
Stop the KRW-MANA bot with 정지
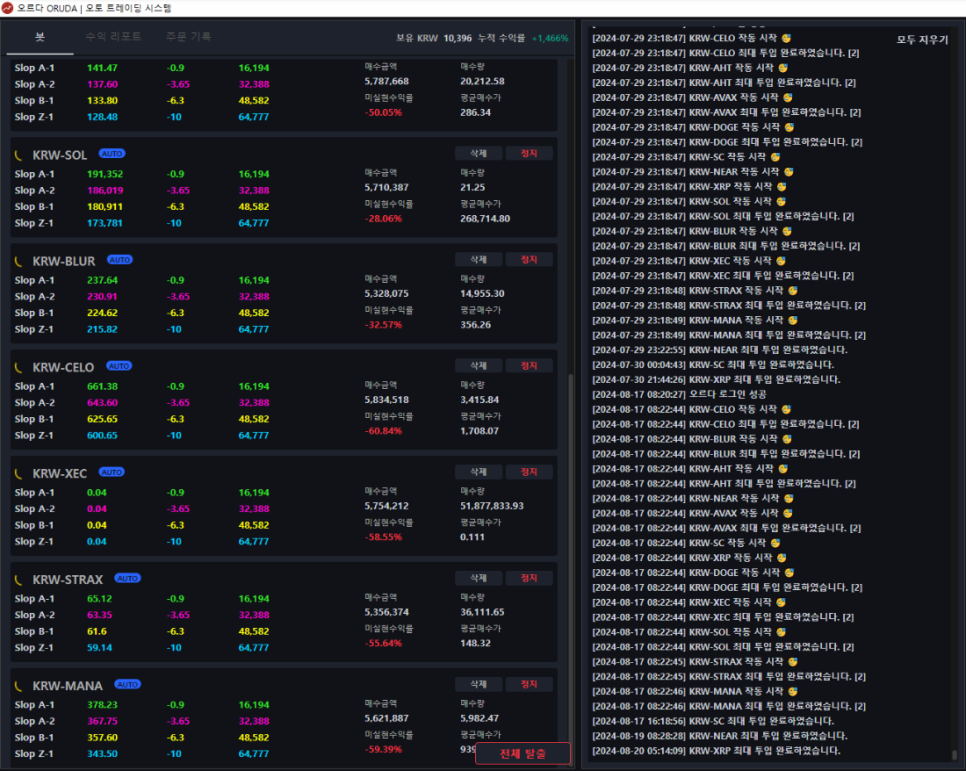(529, 684)
